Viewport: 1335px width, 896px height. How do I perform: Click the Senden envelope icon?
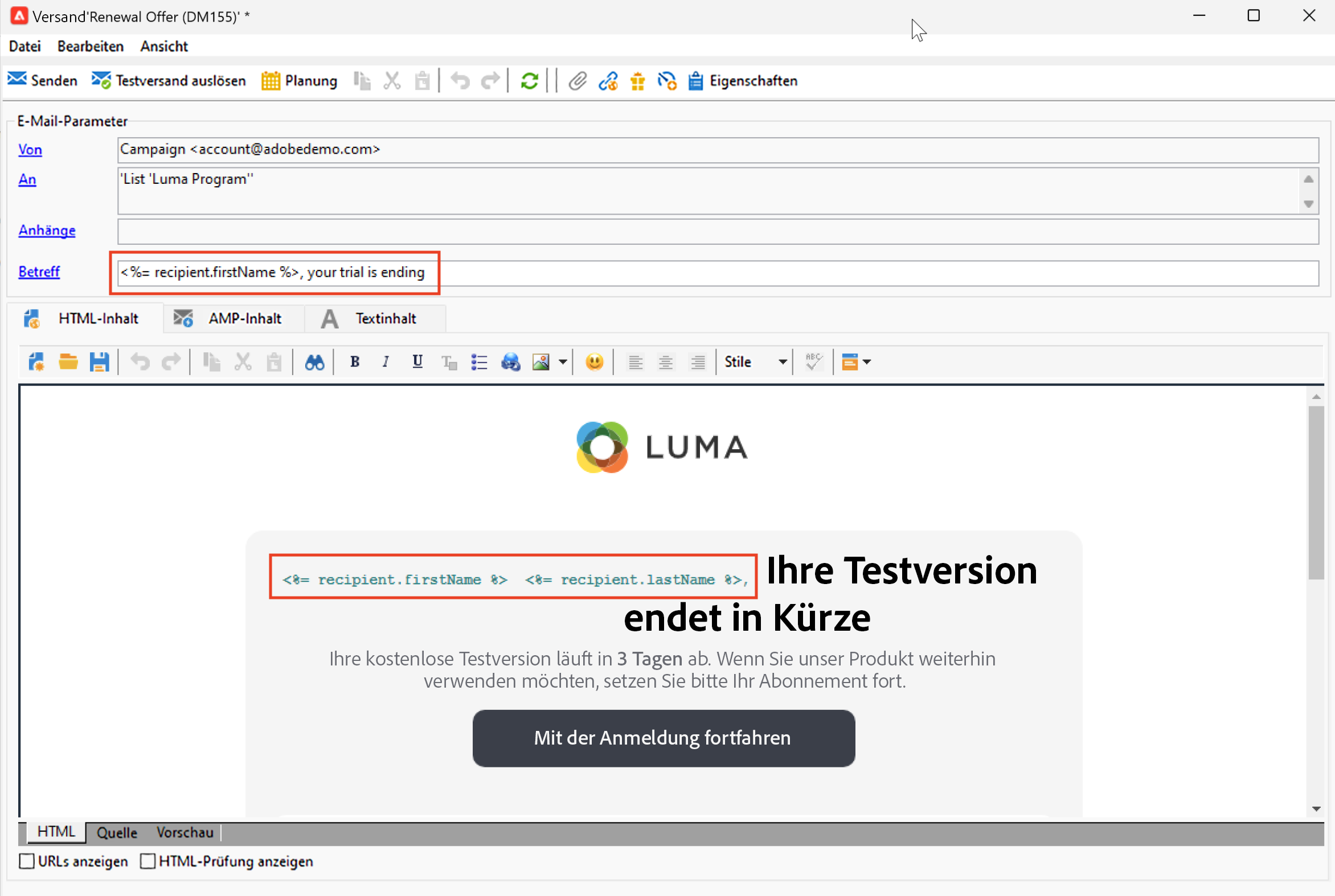(x=17, y=80)
